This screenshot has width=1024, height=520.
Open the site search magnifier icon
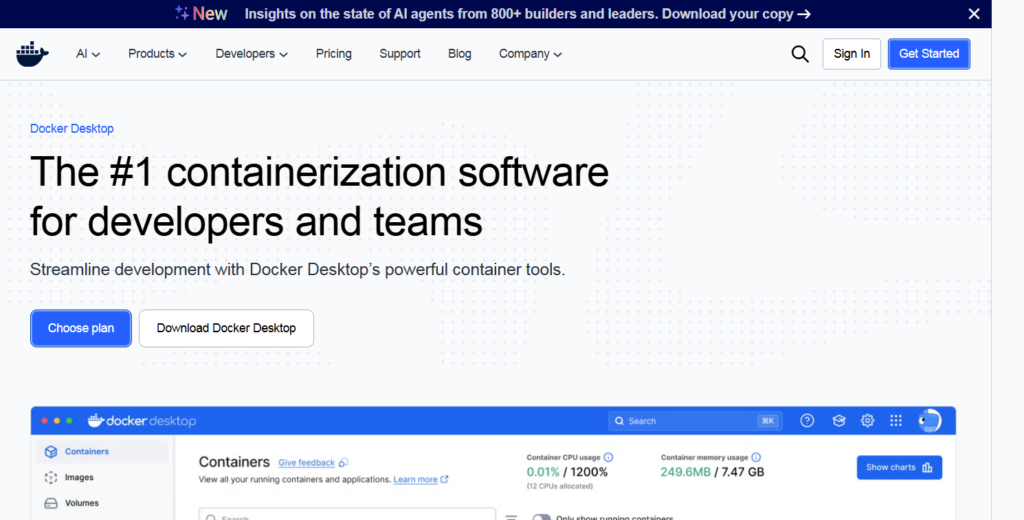799,54
